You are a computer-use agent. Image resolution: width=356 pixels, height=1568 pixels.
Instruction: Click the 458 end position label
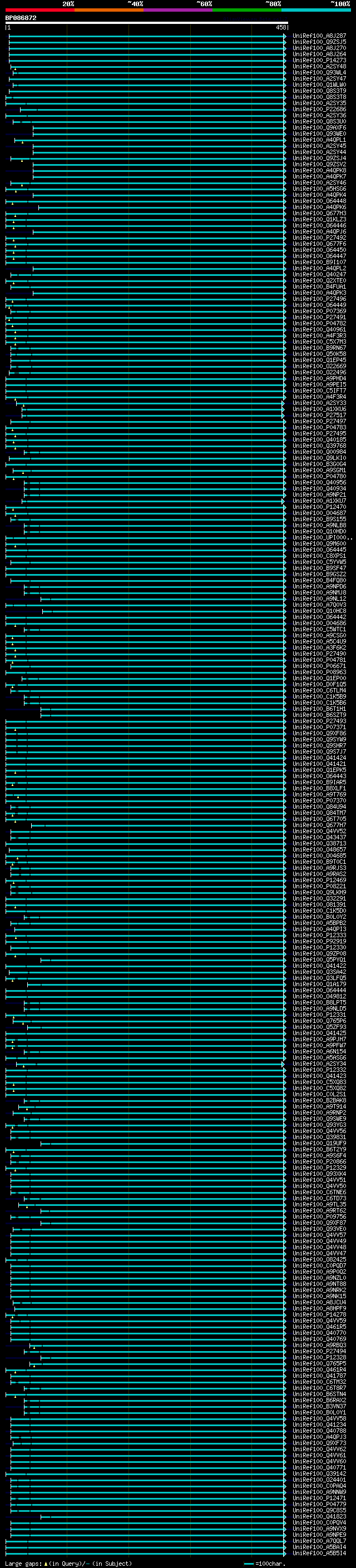click(x=280, y=27)
